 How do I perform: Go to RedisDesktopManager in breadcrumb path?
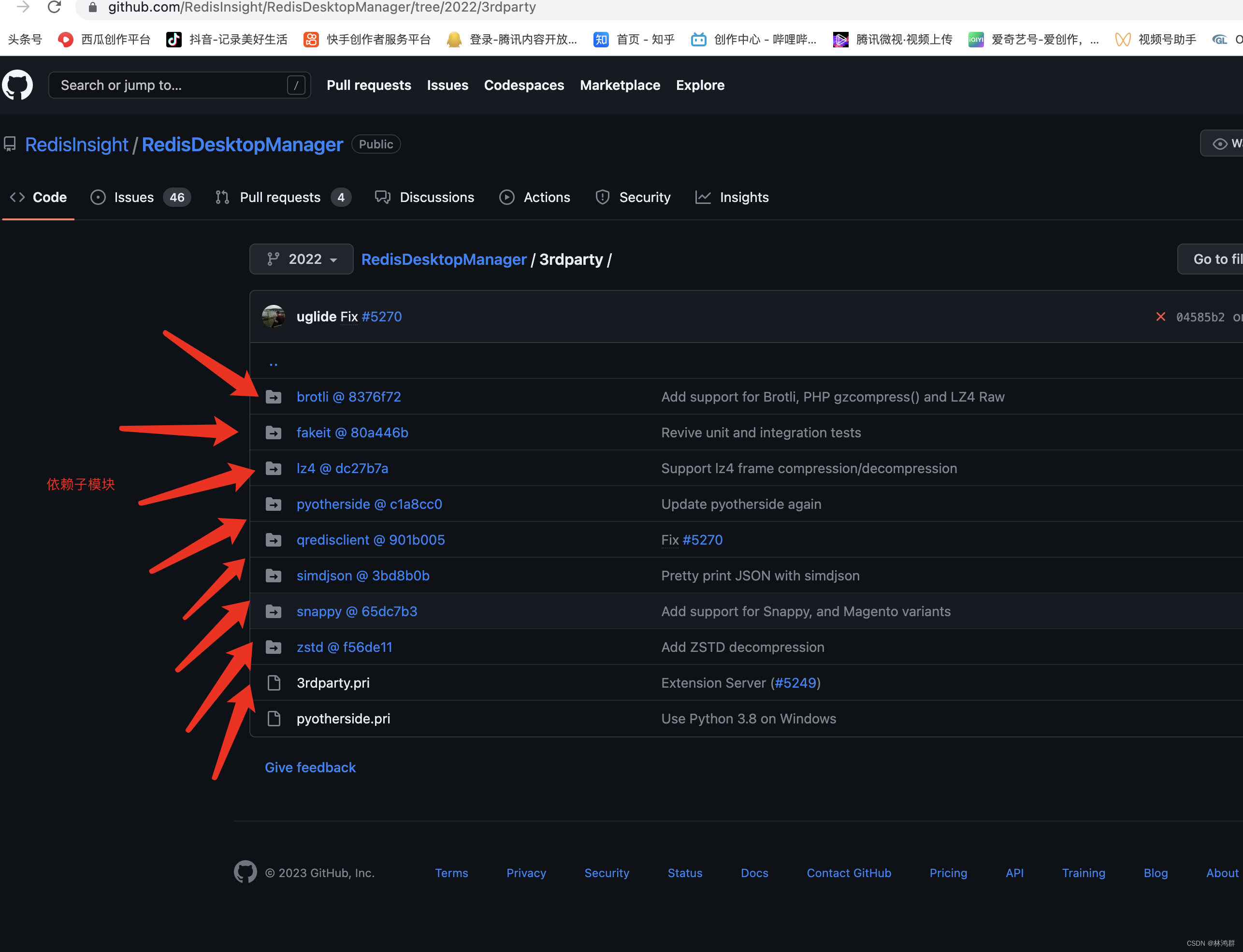[x=444, y=259]
